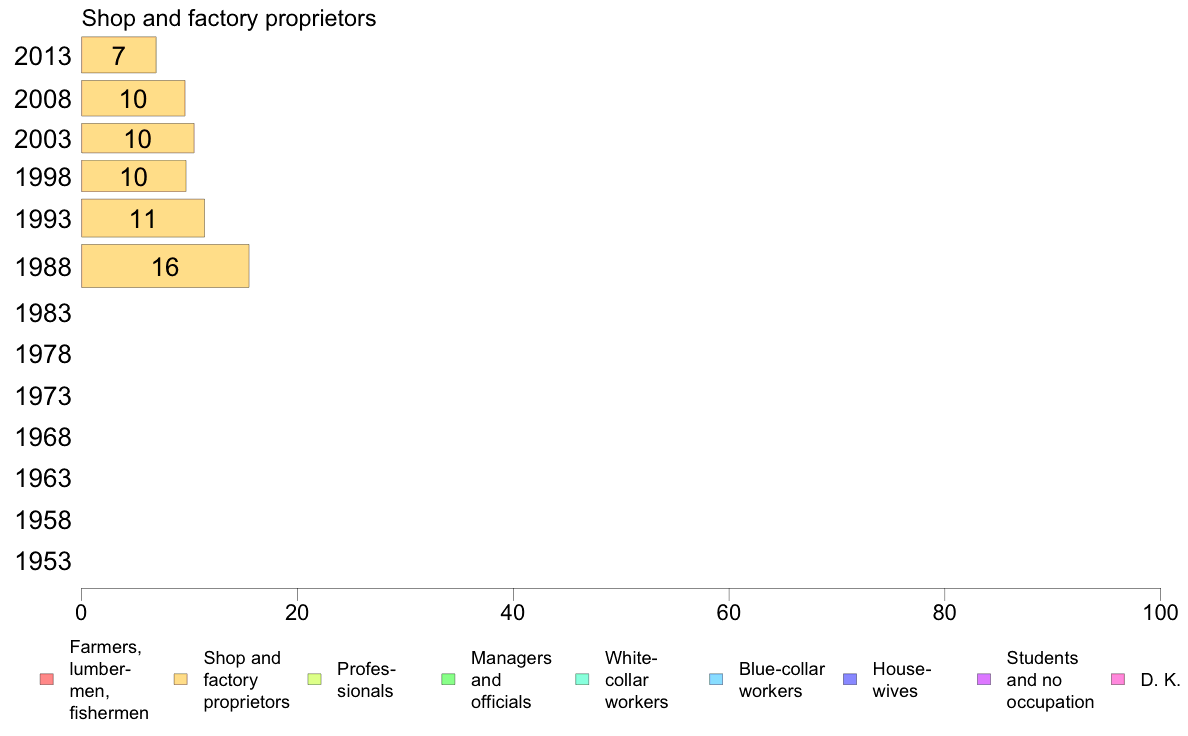Click the Blue-collar workers legend swatch
This screenshot has height=736, width=1188.
coord(715,680)
